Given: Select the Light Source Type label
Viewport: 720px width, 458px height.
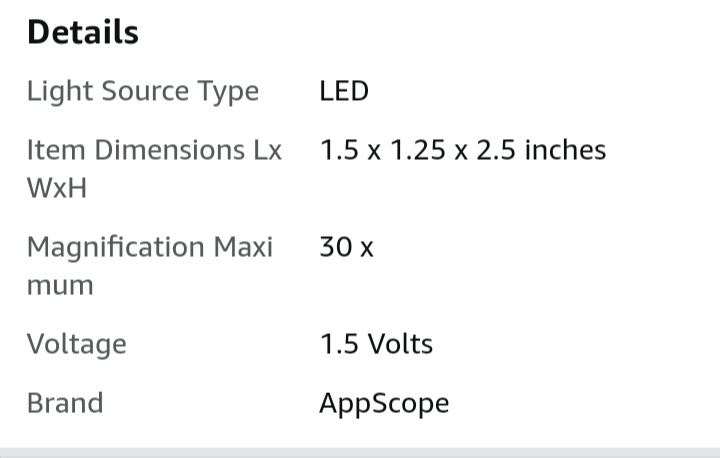Looking at the screenshot, I should coord(142,92).
